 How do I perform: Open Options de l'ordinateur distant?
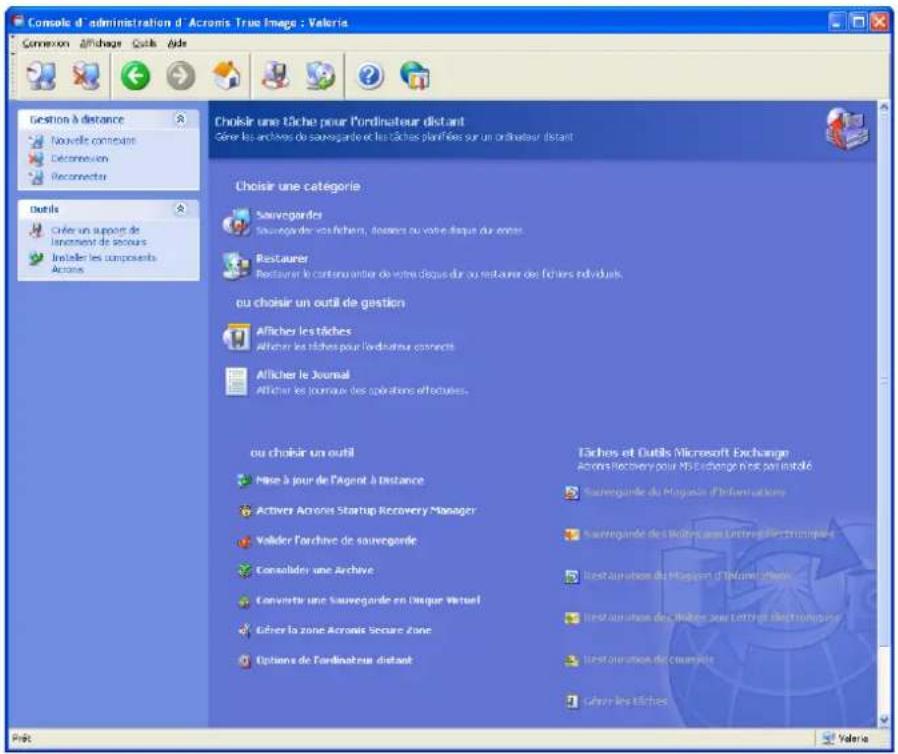(x=334, y=660)
